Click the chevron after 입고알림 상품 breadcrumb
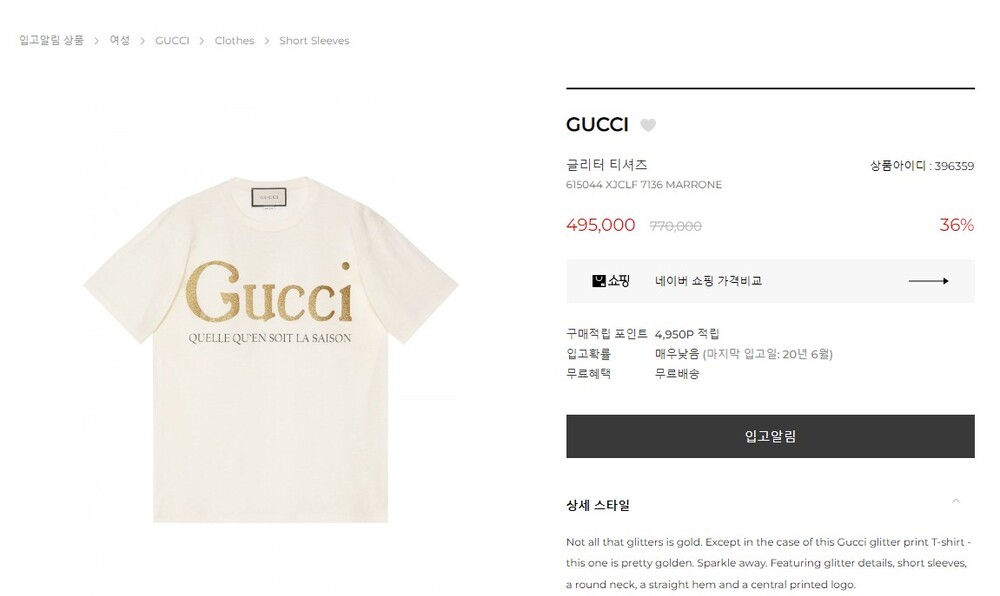 97,41
